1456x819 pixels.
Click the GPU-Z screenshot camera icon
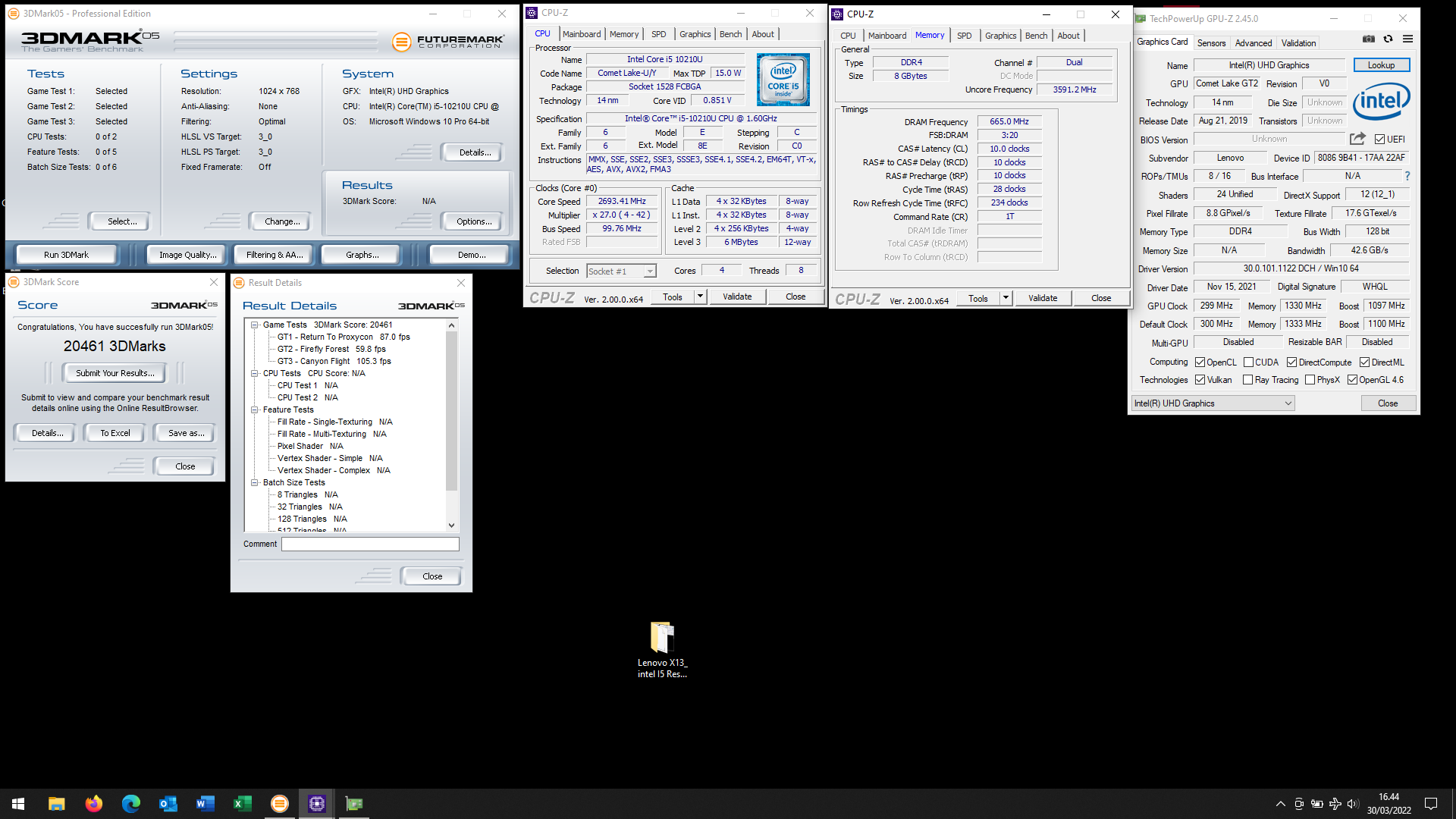coord(1368,39)
